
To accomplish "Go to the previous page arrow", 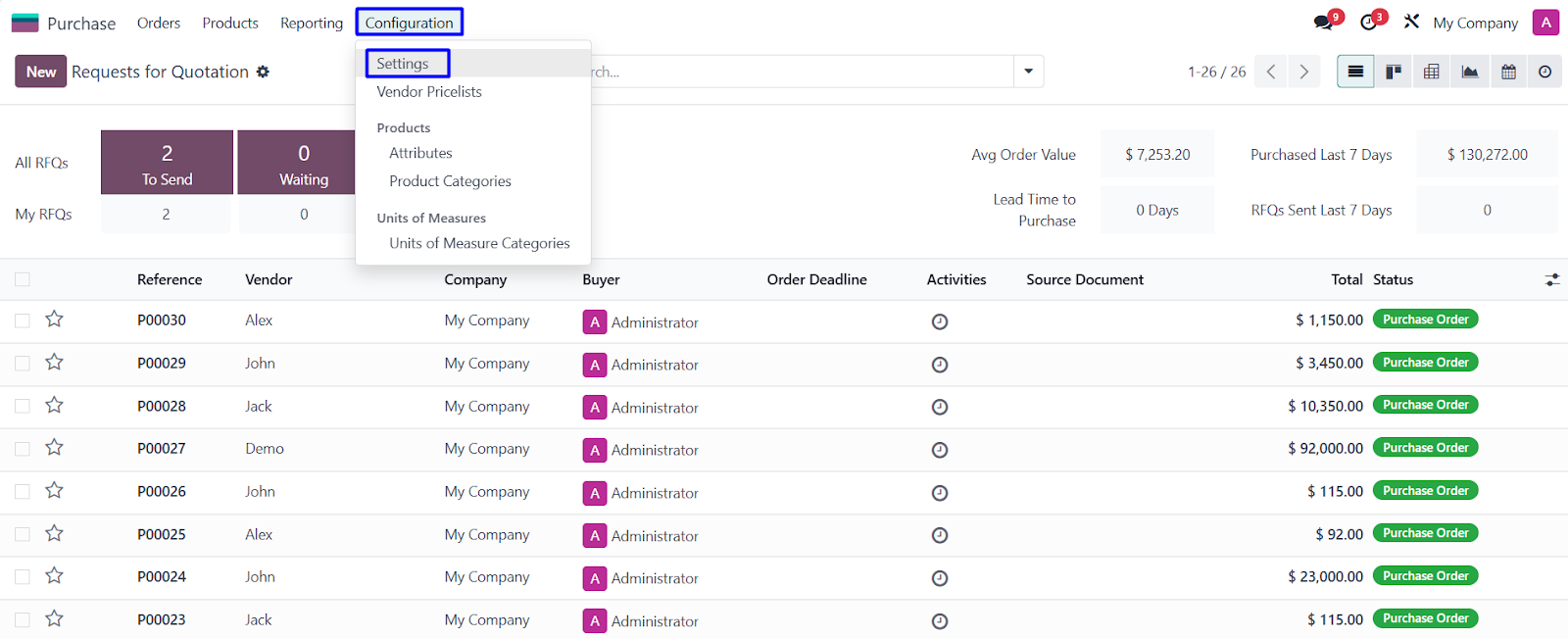I will point(1271,72).
